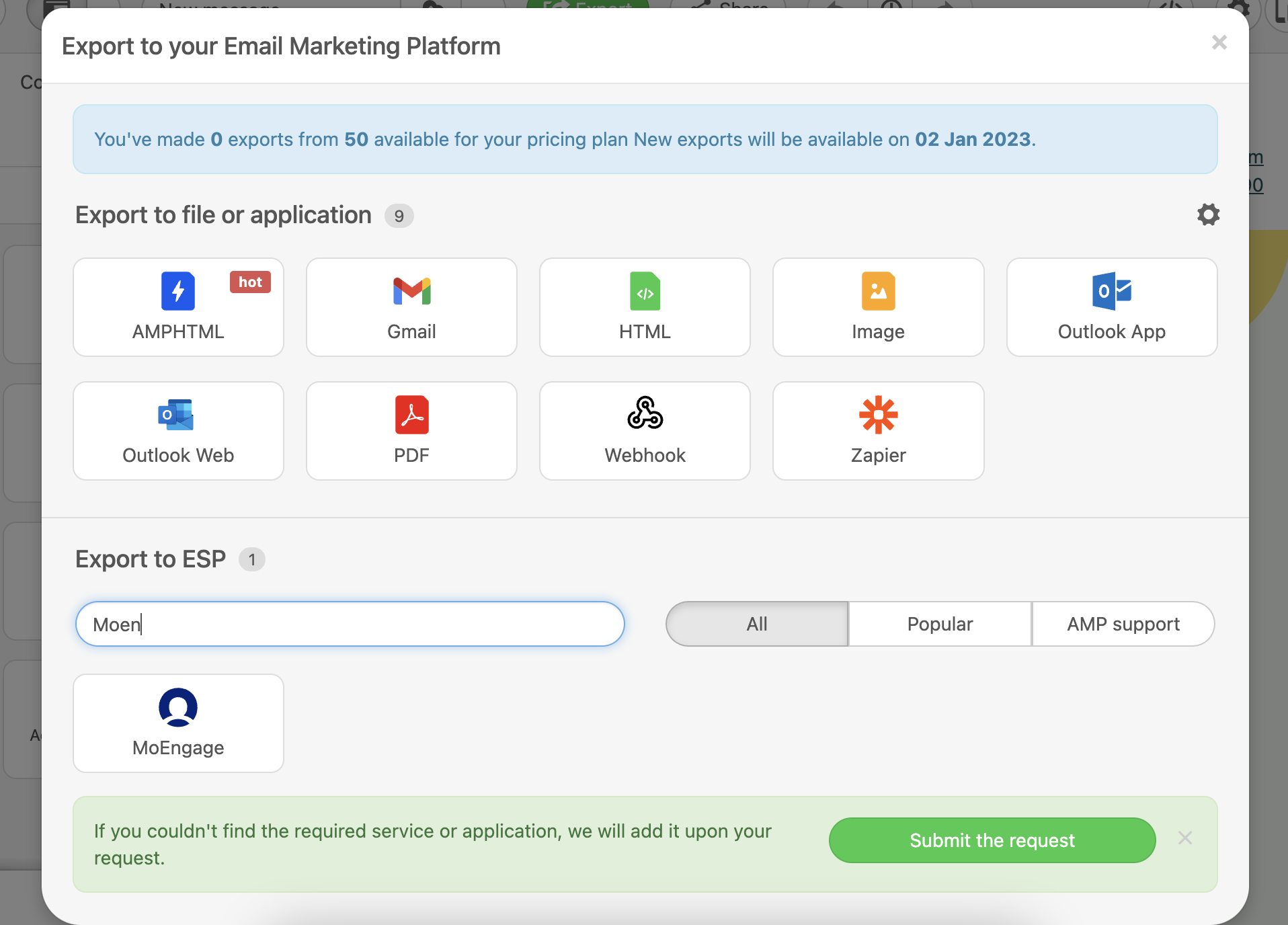Export the design as an Image
The image size is (1288, 925).
(x=877, y=307)
